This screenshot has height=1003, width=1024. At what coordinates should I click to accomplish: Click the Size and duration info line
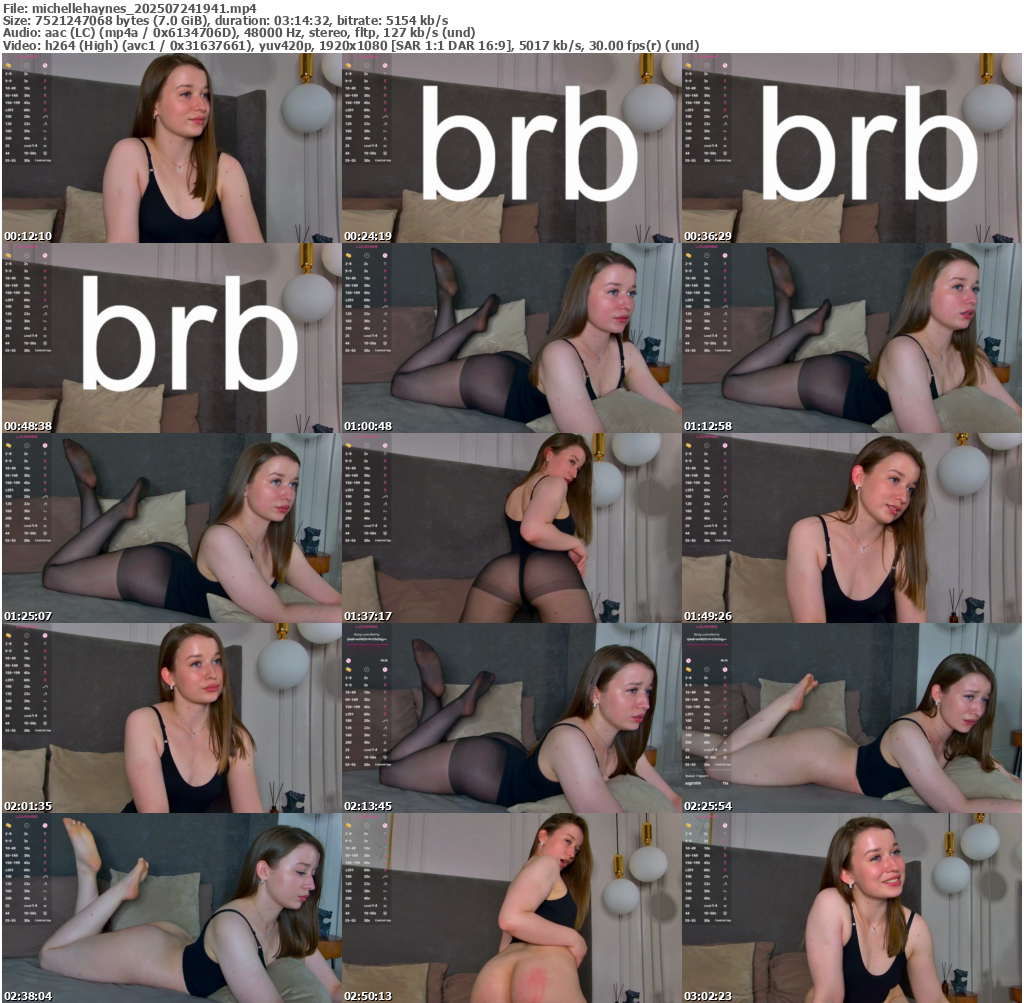pyautogui.click(x=225, y=20)
